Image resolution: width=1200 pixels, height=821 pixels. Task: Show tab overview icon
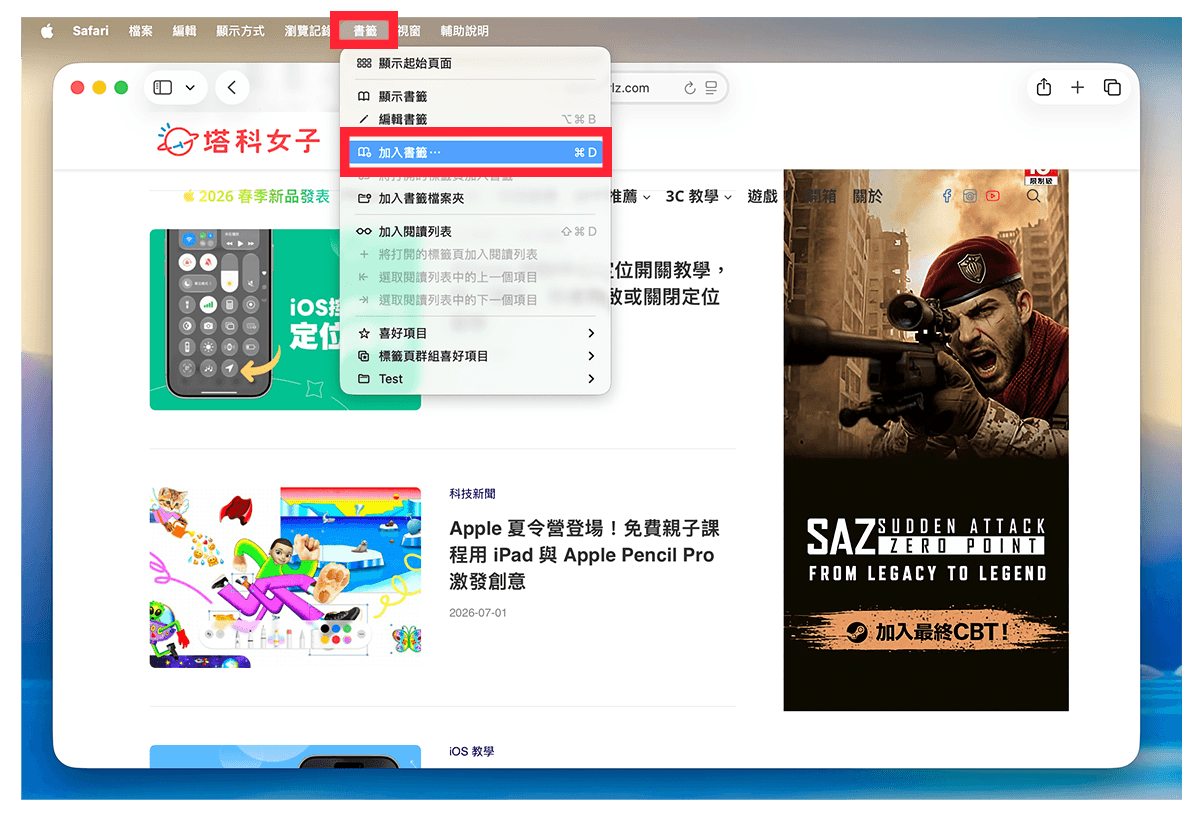pyautogui.click(x=1112, y=88)
